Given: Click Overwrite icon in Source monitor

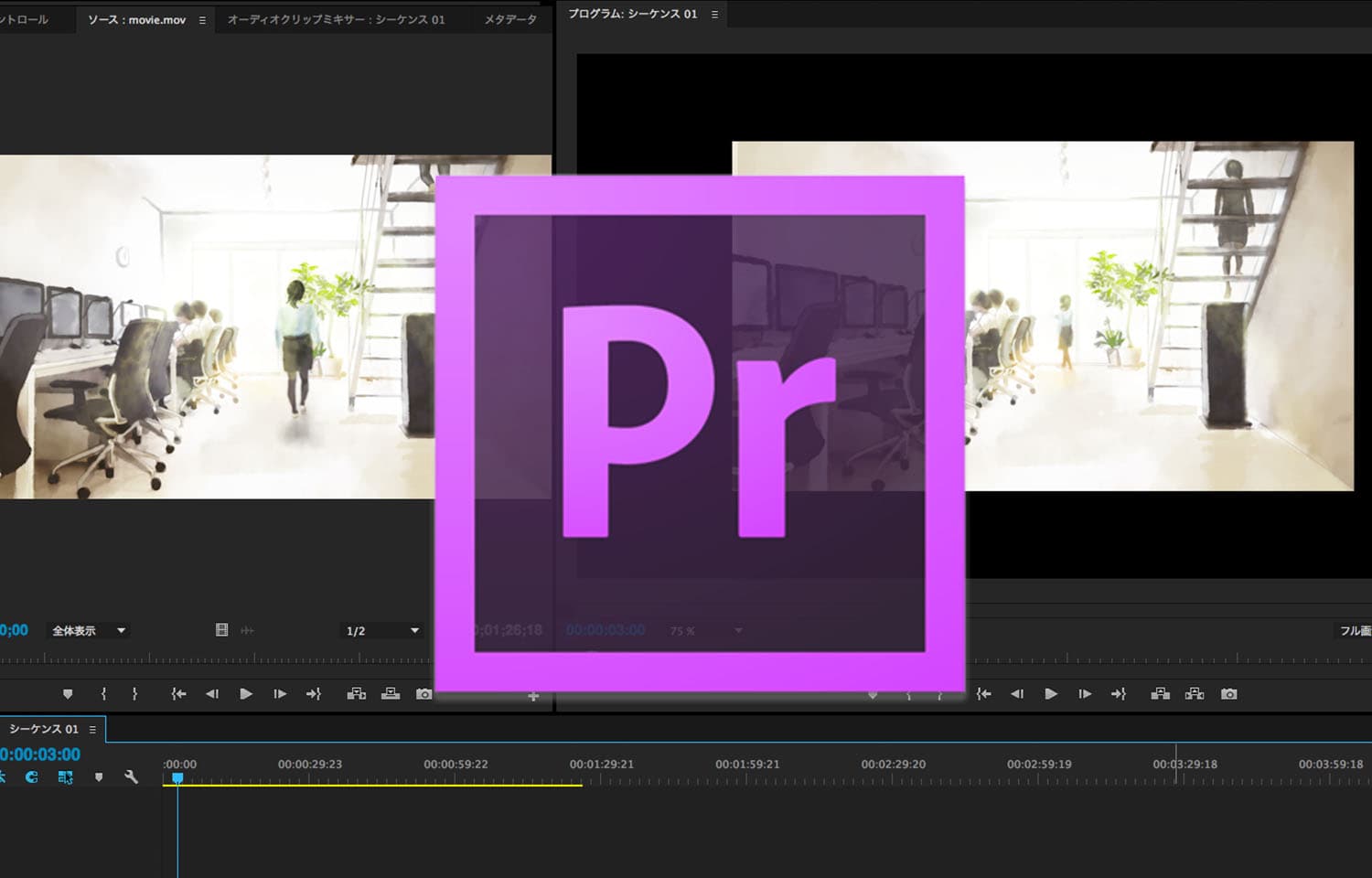Looking at the screenshot, I should (x=391, y=694).
